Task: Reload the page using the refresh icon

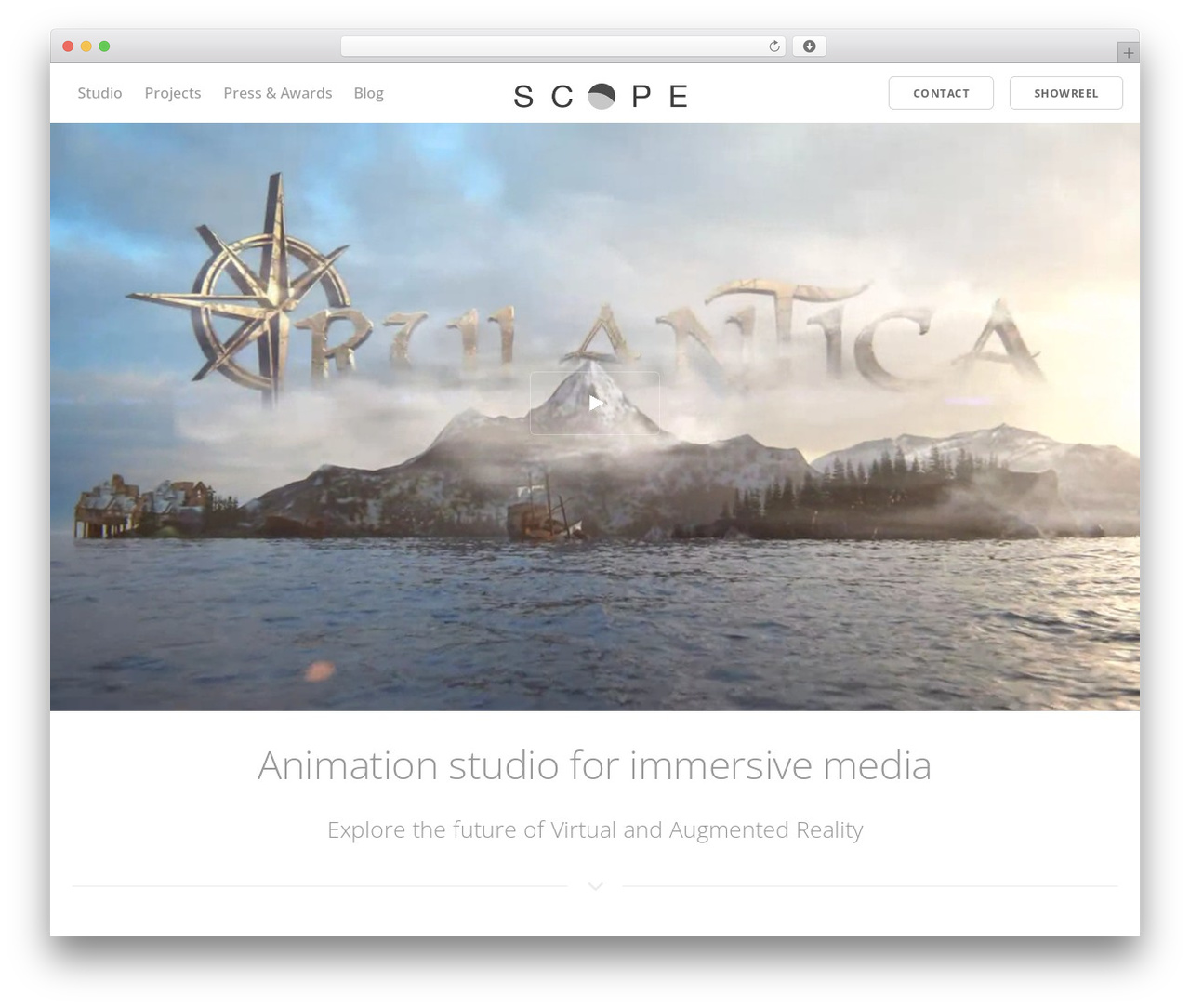Action: click(x=773, y=46)
